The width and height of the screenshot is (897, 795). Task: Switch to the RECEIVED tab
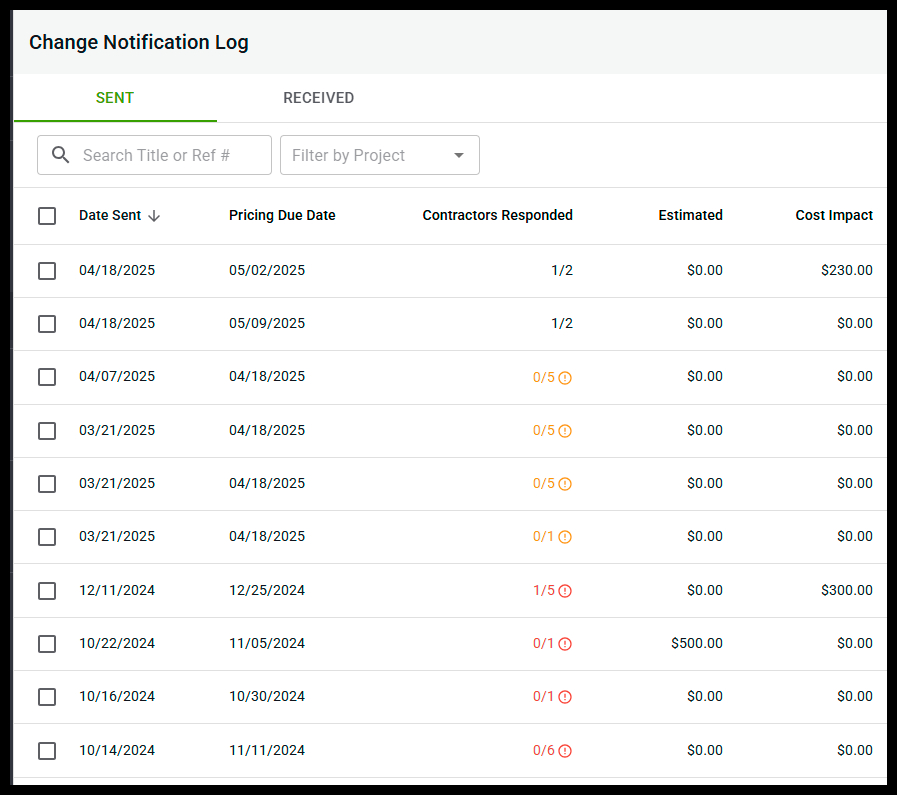click(x=319, y=98)
